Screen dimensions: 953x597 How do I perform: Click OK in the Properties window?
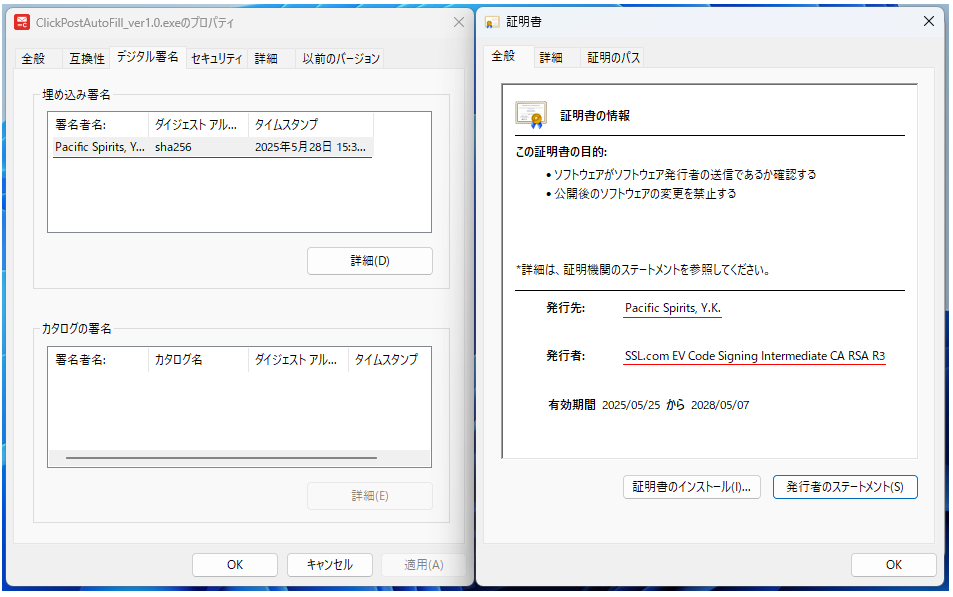point(235,565)
